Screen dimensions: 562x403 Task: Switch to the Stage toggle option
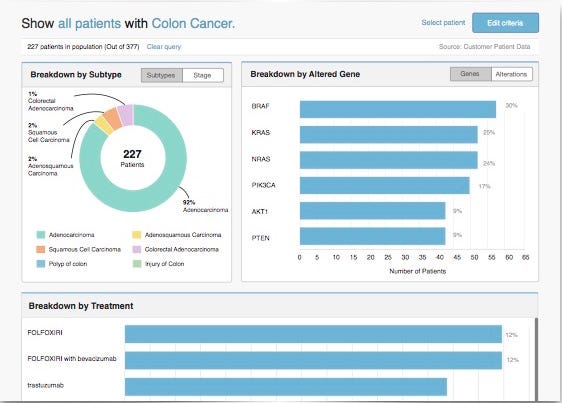point(203,75)
